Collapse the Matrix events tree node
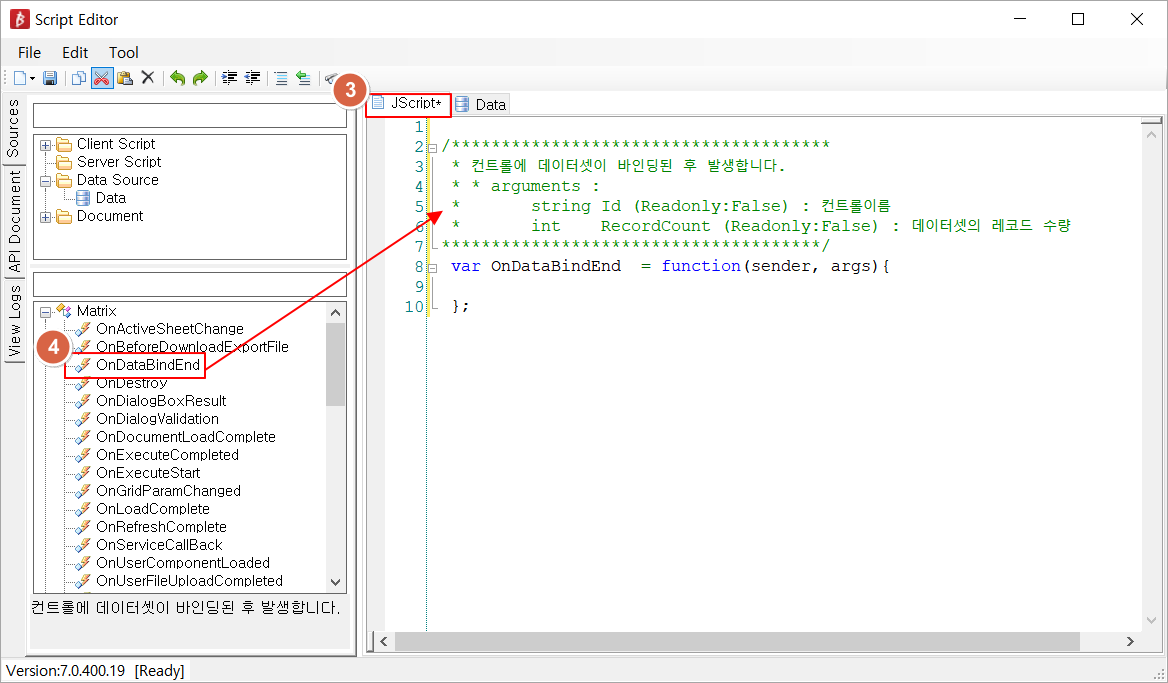 tap(45, 311)
